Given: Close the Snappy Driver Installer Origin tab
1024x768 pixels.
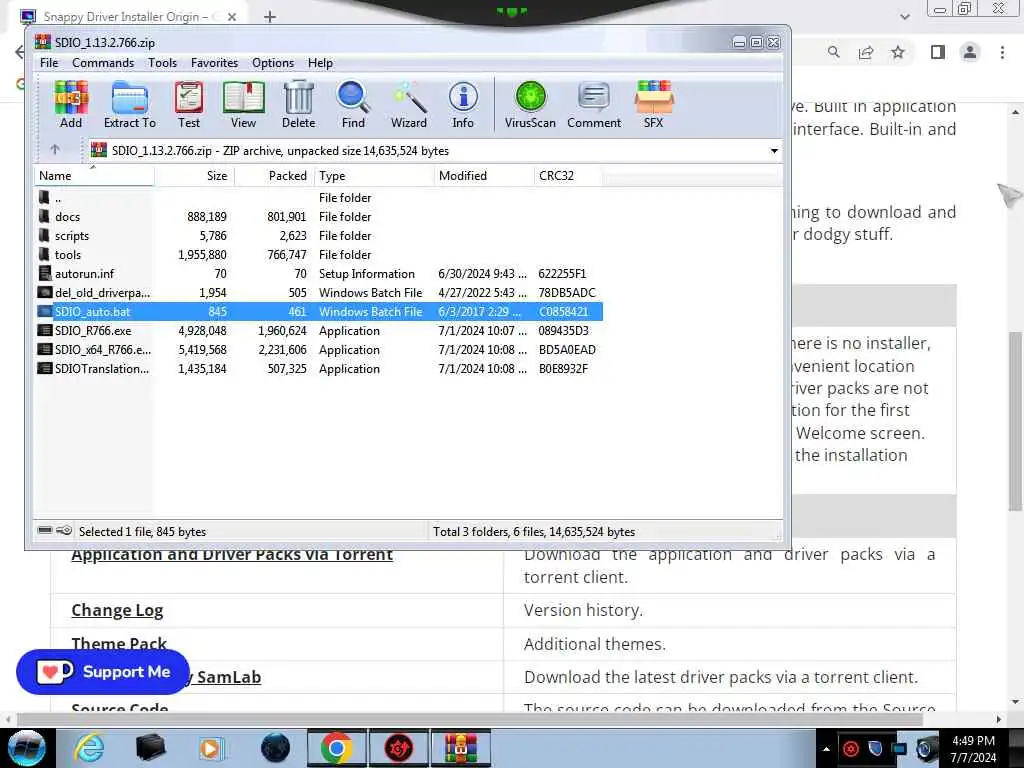Looking at the screenshot, I should pos(232,17).
